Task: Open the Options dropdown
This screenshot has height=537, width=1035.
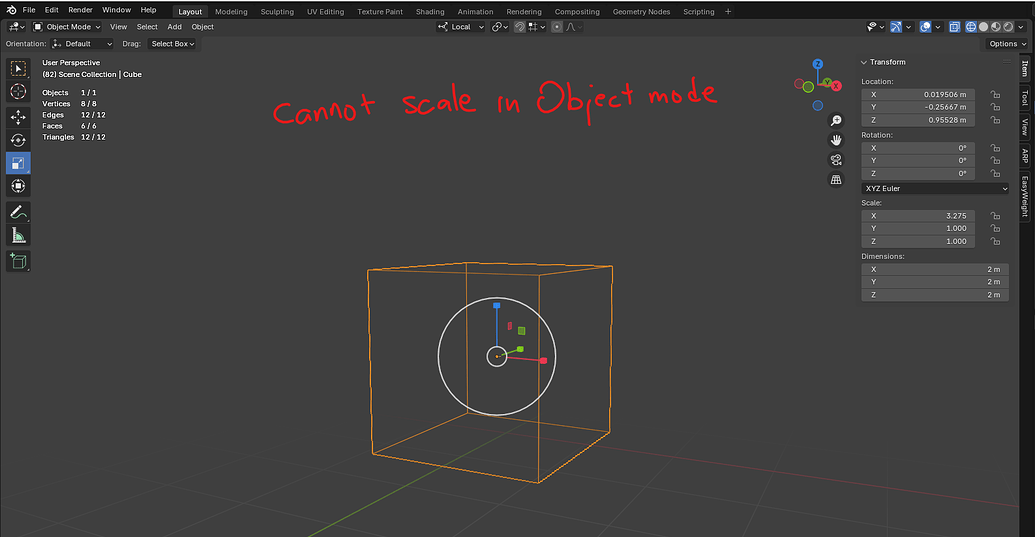Action: 1007,44
